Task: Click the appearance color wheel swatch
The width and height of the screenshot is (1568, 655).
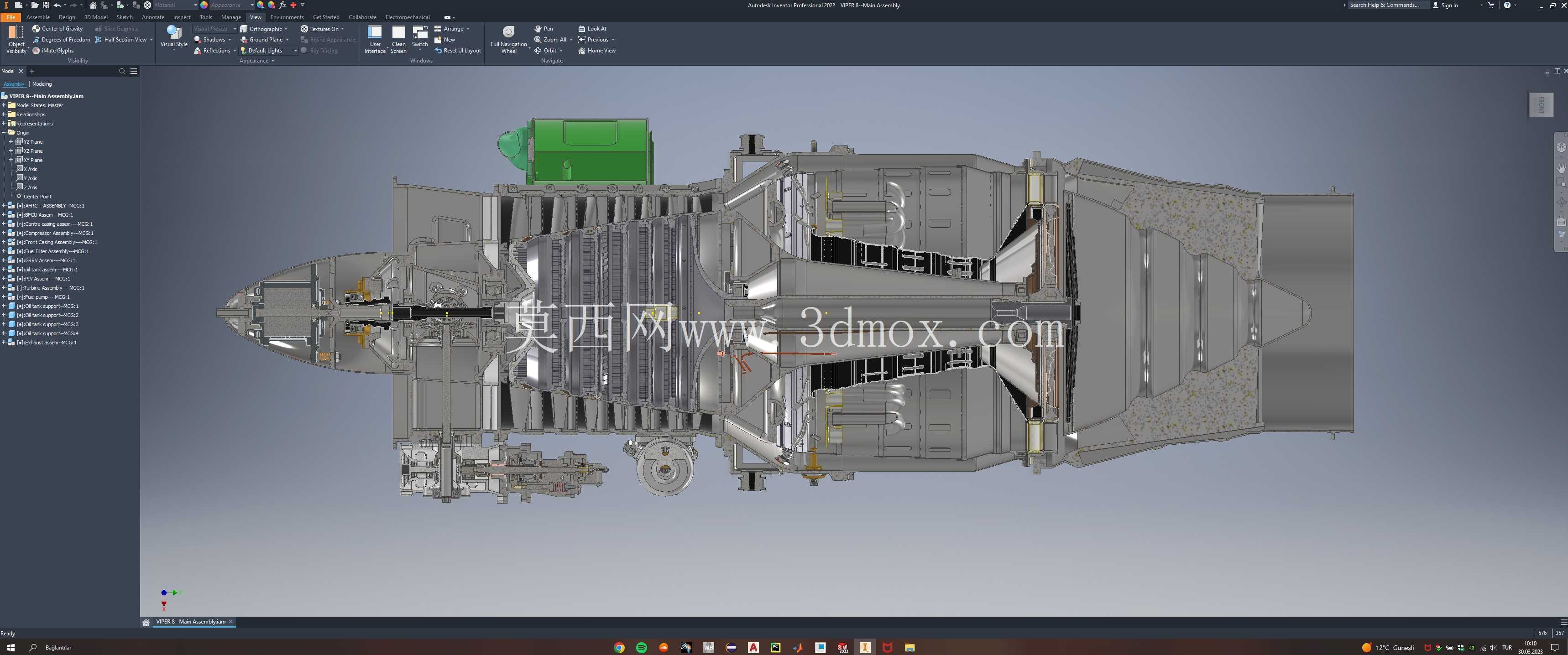Action: tap(204, 5)
